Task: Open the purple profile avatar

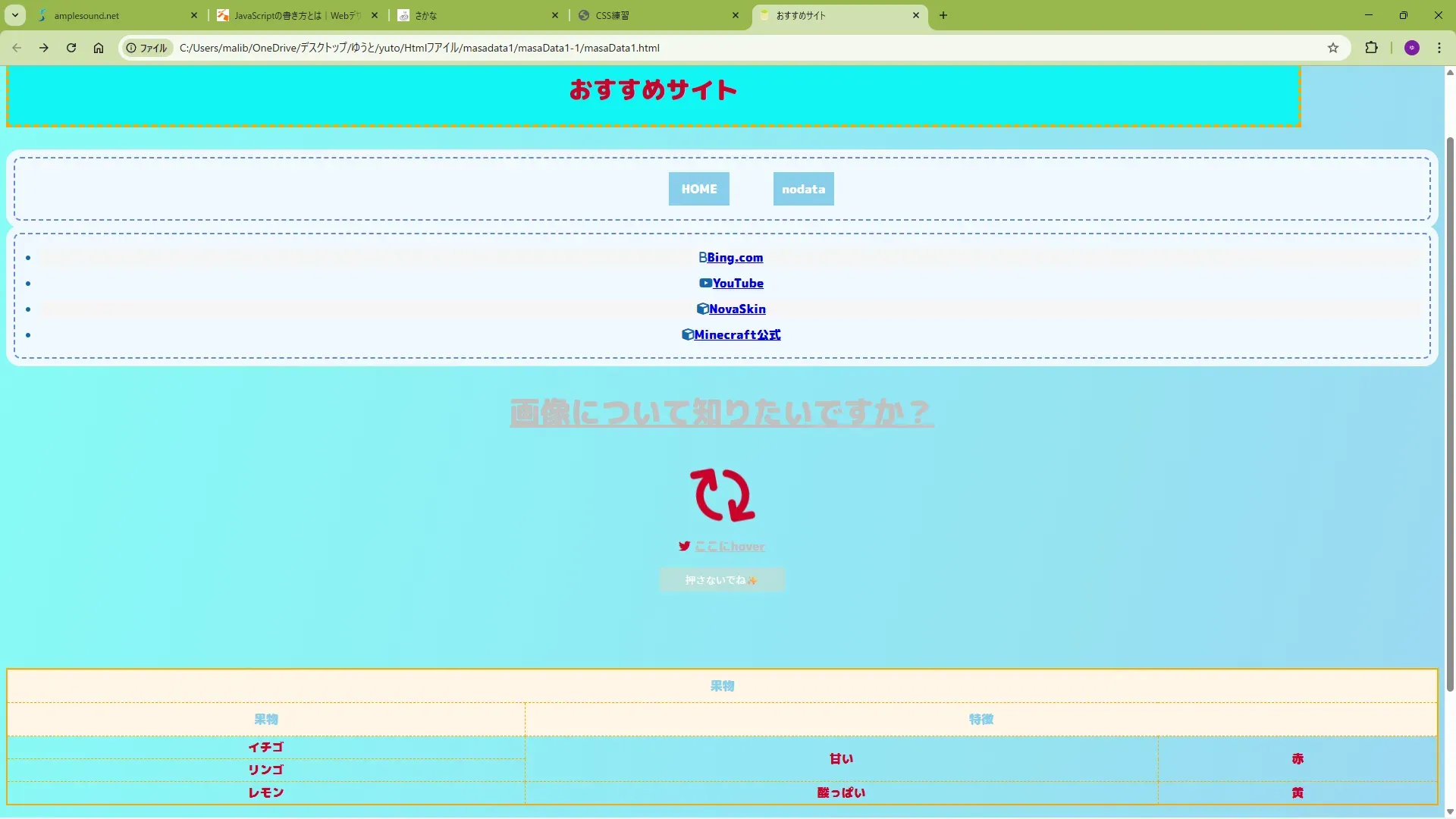Action: [x=1411, y=48]
